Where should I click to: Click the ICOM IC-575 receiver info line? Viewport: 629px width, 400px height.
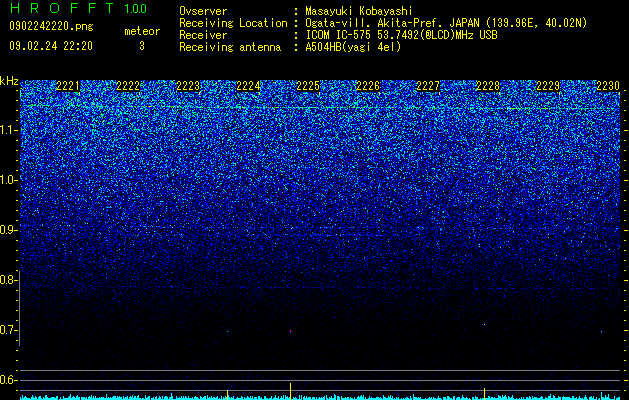pos(401,35)
